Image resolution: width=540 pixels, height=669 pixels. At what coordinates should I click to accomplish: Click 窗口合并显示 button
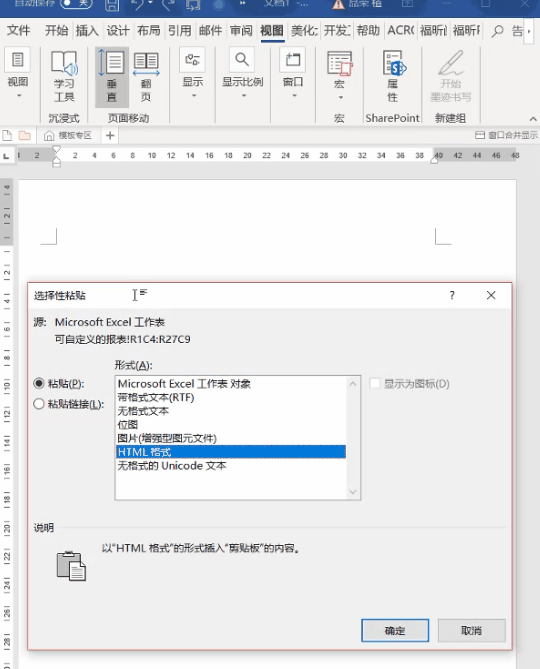[x=506, y=135]
